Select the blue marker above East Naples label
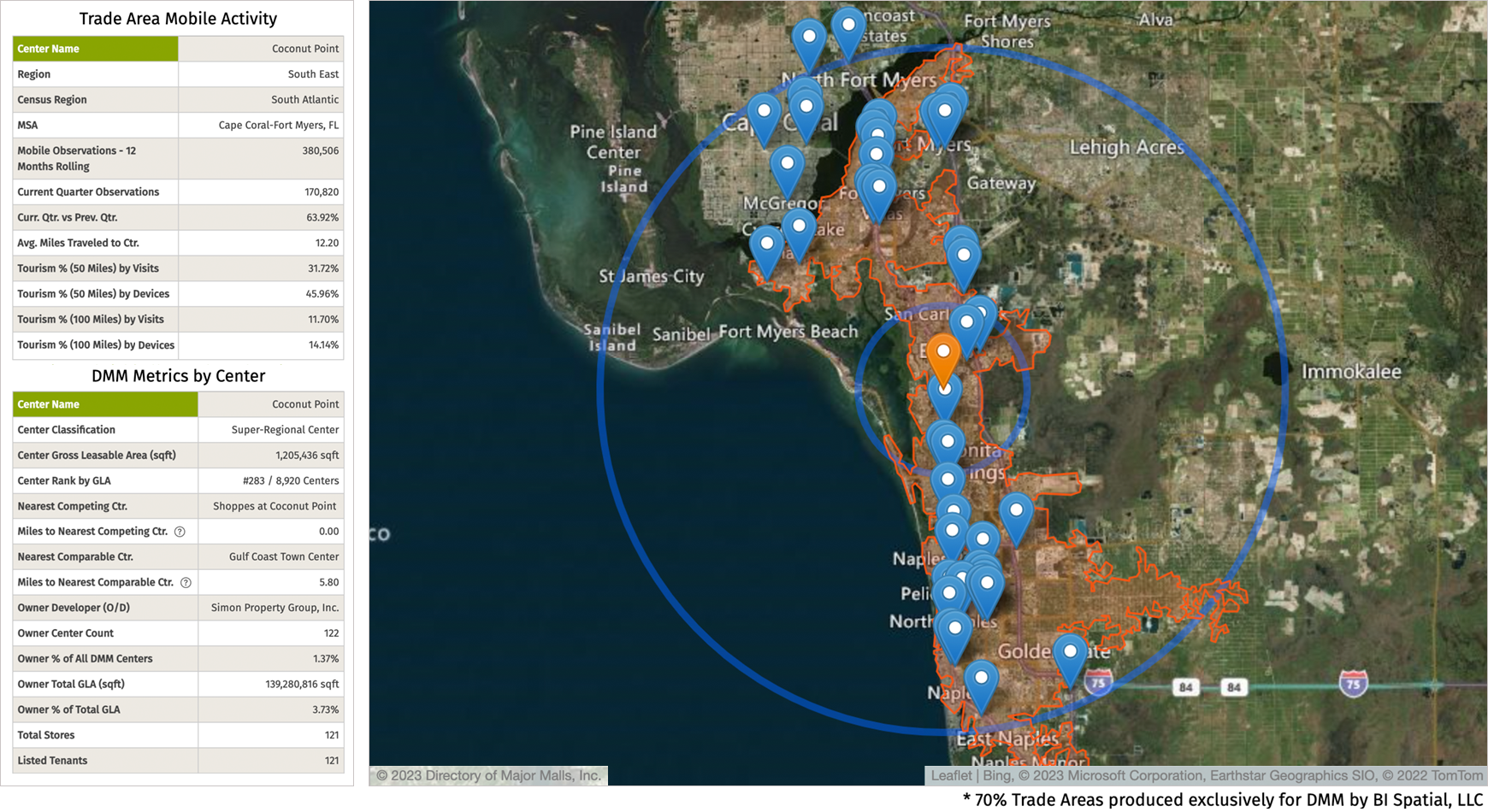This screenshot has height=812, width=1488. 981,683
